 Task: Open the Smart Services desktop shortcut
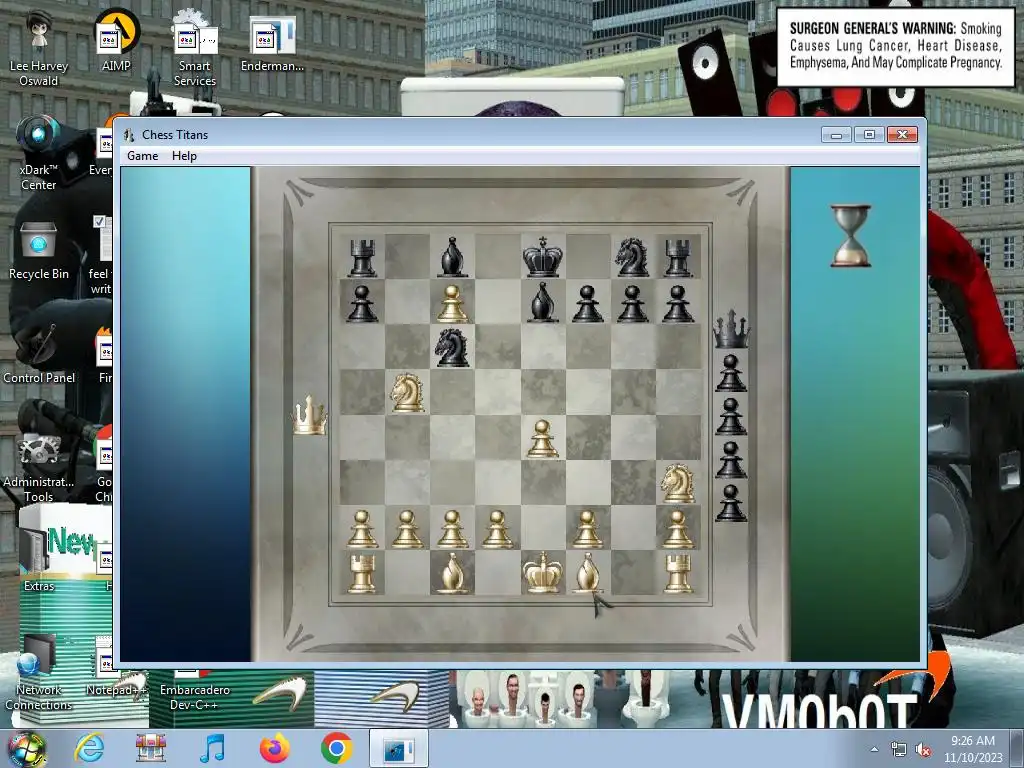pos(194,49)
